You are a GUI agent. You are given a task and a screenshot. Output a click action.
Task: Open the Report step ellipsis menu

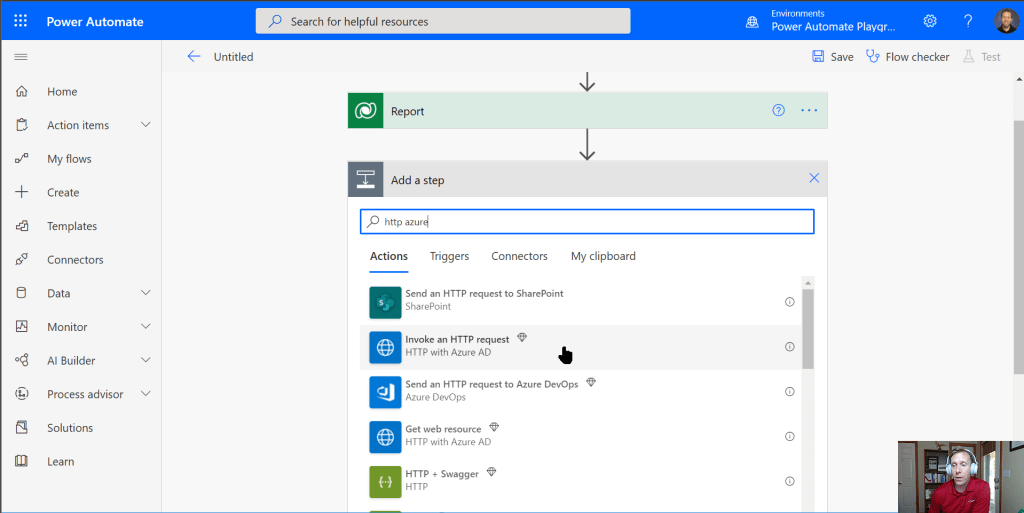(x=809, y=110)
